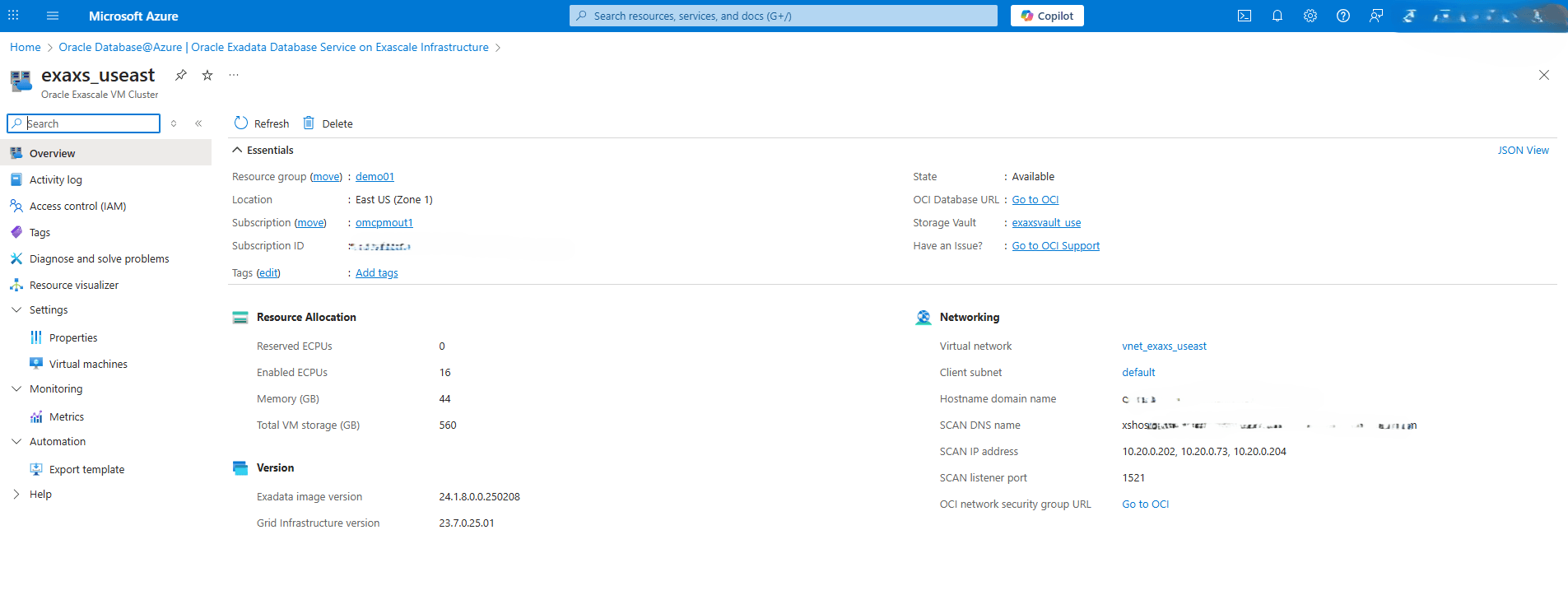Pin exaxs_useast to dashboard

coord(181,75)
